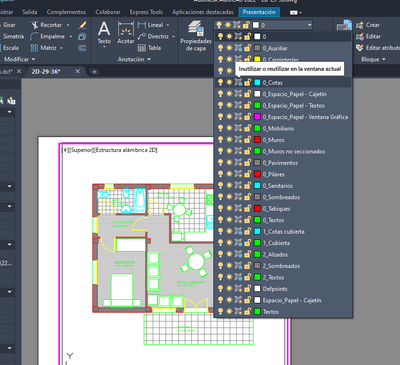The width and height of the screenshot is (400, 365).
Task: Open the Recortar dropdown arrow
Action: point(68,25)
